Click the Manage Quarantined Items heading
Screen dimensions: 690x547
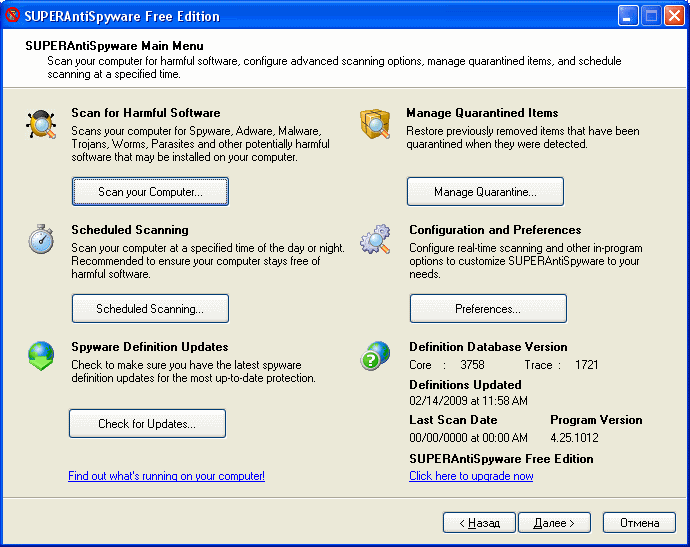(x=482, y=113)
